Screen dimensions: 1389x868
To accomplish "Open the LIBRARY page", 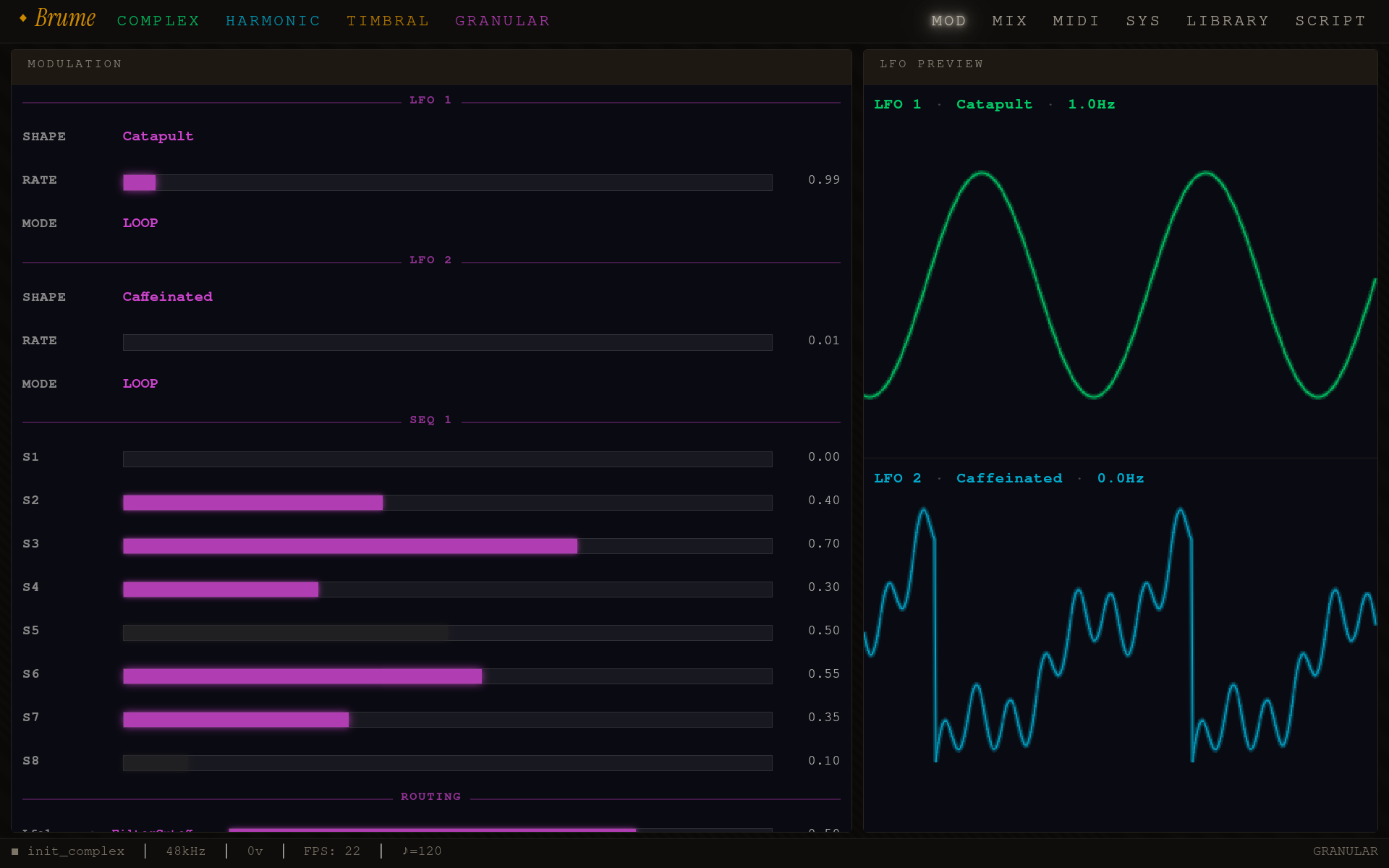I will (1228, 20).
